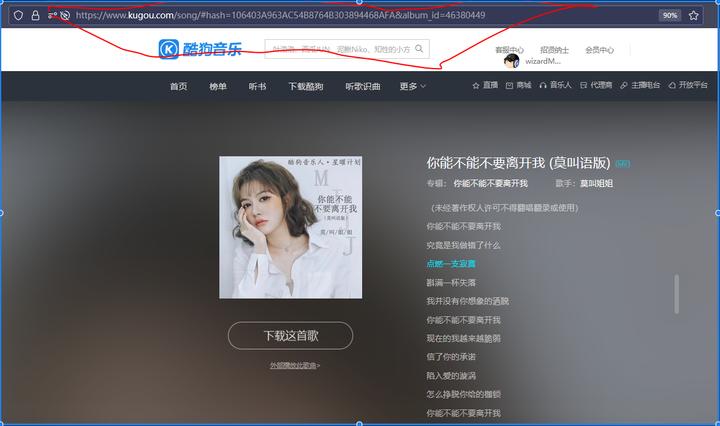The image size is (720, 426).
Task: Open the 商城 shop link
Action: click(x=518, y=85)
